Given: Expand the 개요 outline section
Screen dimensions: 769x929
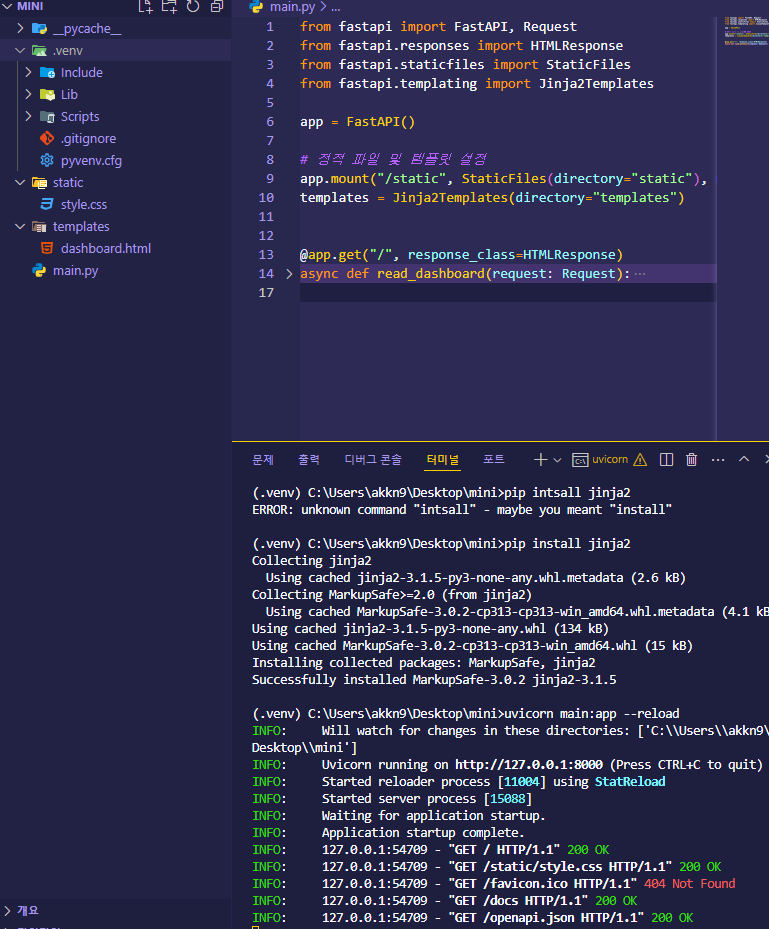Looking at the screenshot, I should 7,911.
